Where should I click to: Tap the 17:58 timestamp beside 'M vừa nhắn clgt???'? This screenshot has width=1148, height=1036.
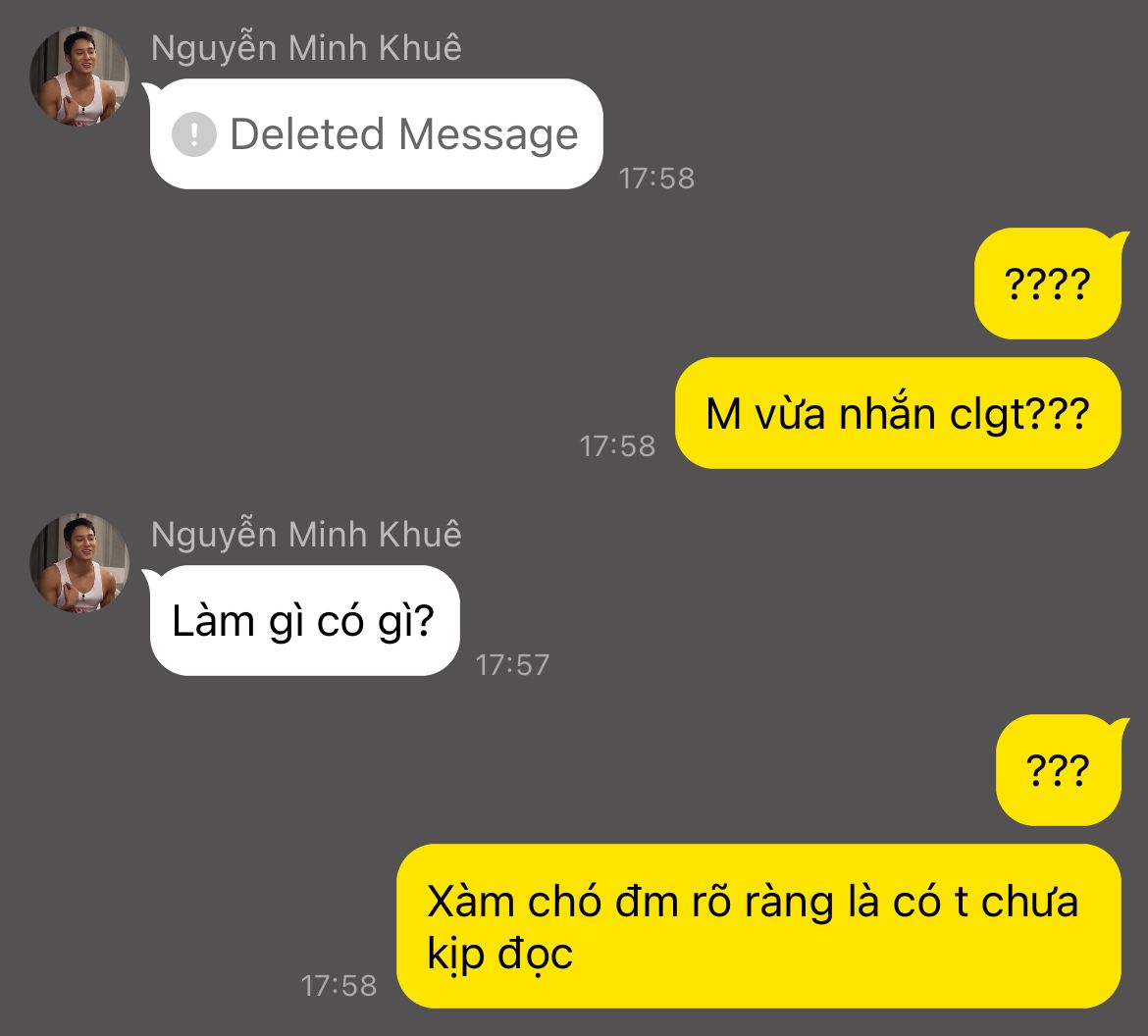point(617,446)
